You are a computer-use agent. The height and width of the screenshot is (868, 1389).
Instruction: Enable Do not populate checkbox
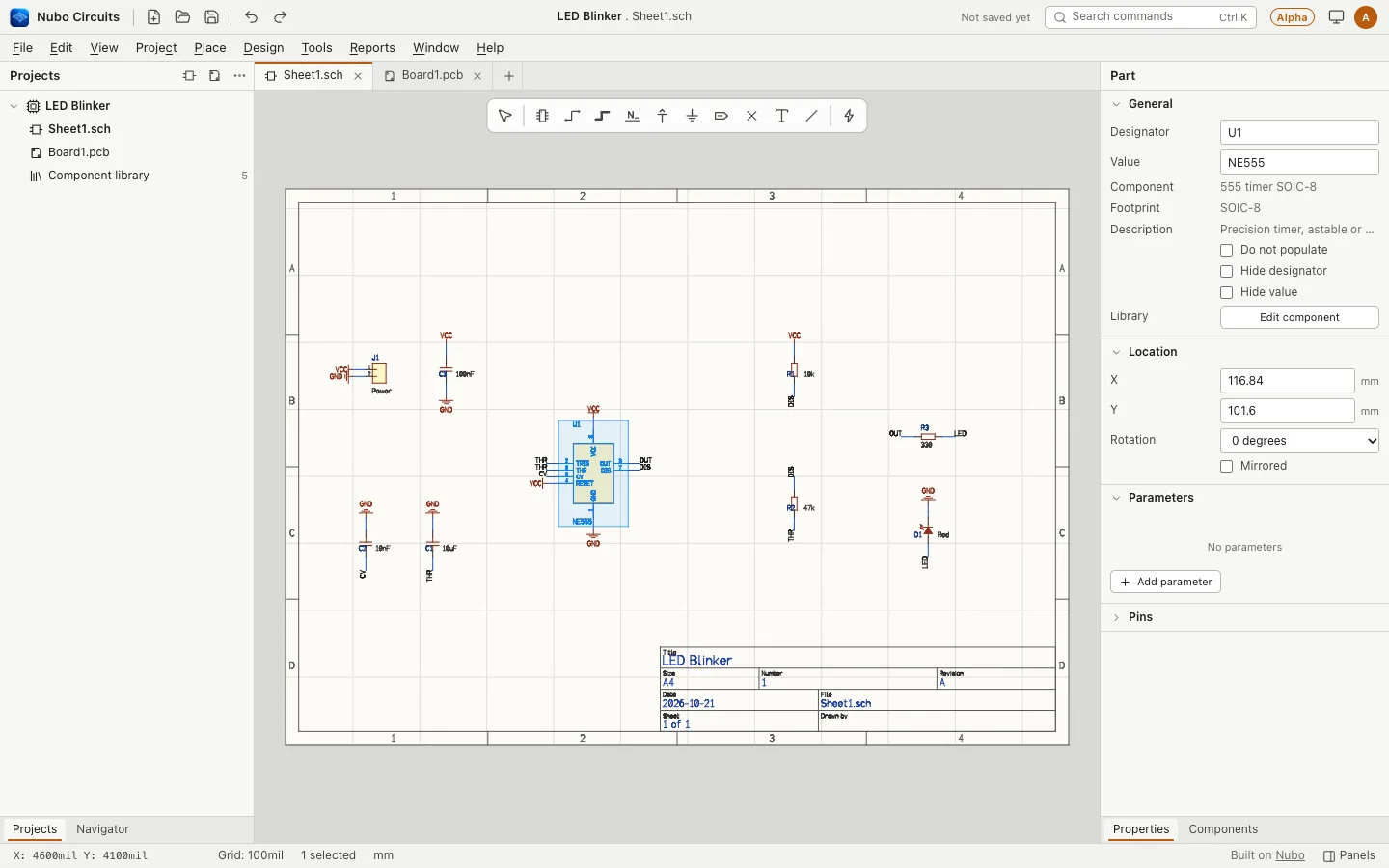pos(1227,250)
